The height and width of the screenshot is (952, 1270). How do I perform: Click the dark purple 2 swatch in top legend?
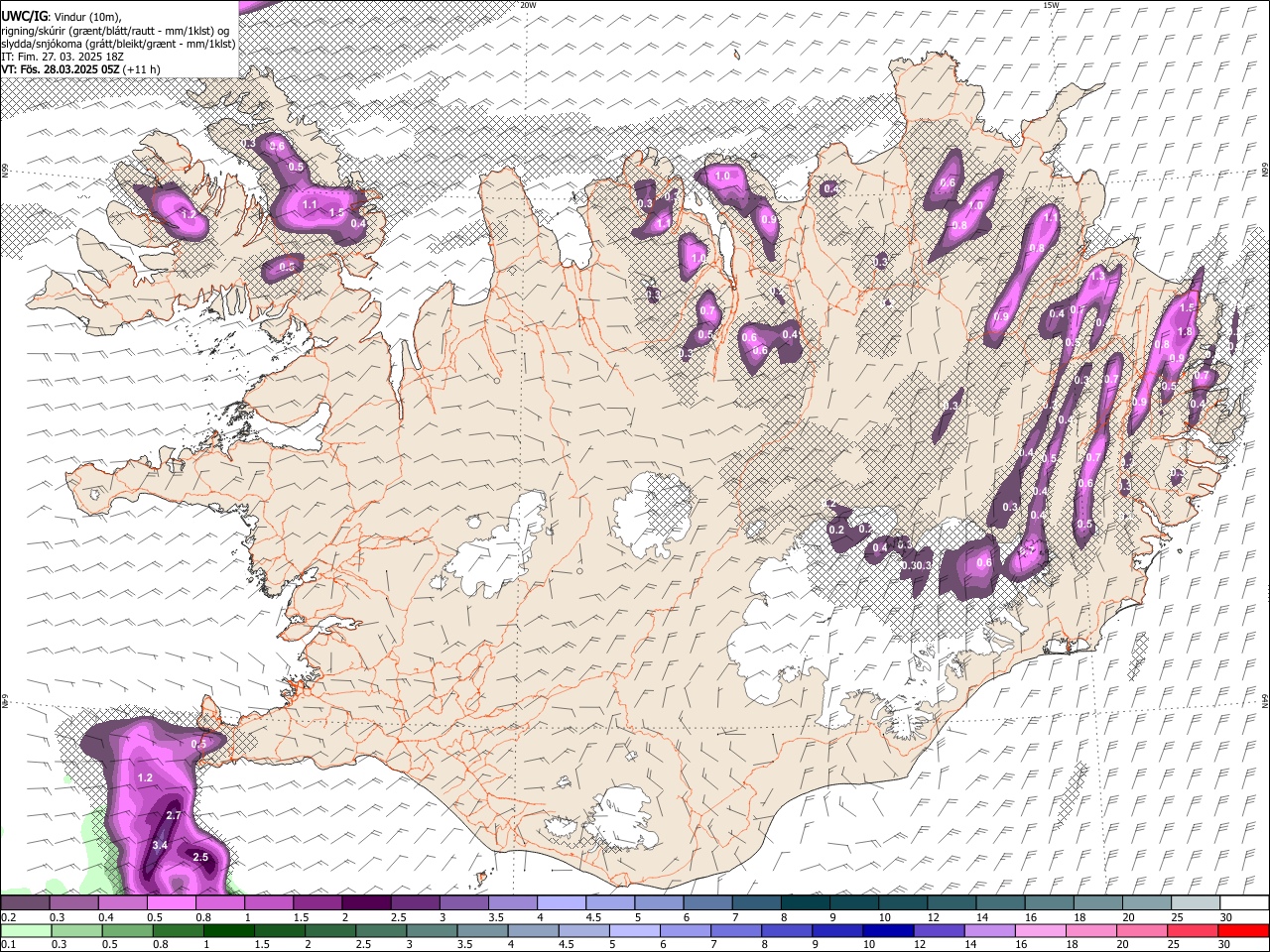click(x=366, y=903)
